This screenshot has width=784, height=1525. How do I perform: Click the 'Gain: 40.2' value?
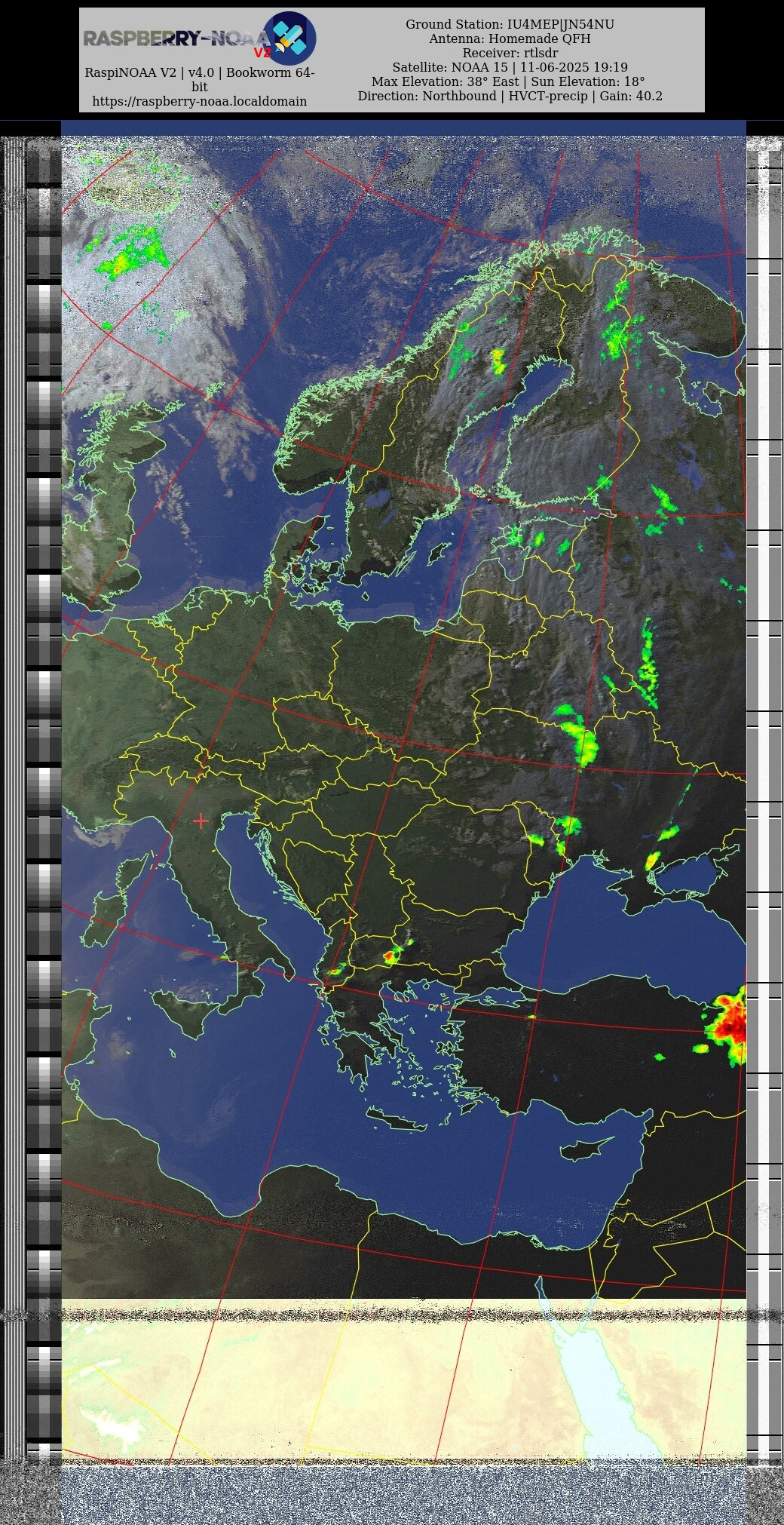[631, 96]
